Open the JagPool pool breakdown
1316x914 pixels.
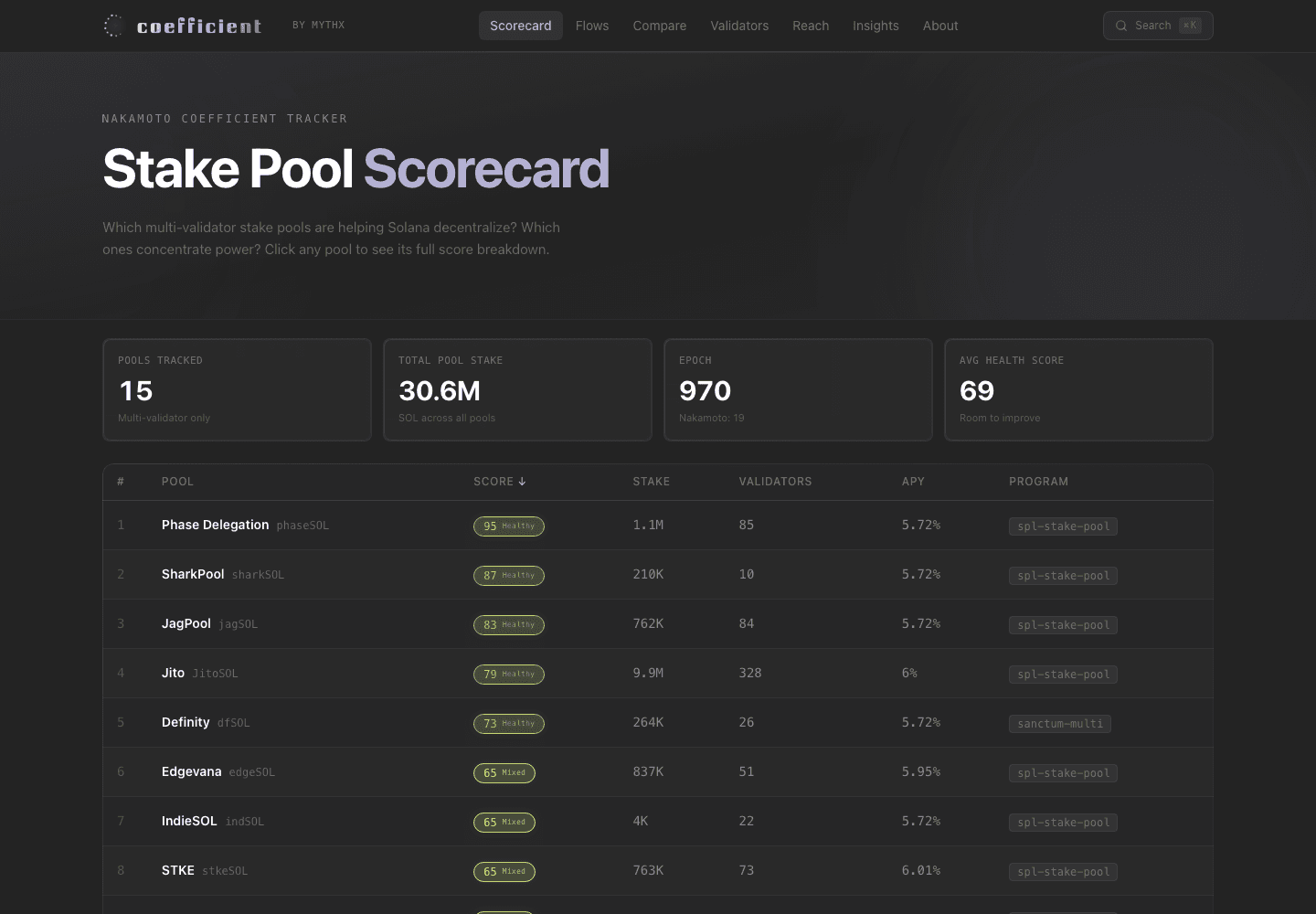click(x=658, y=624)
